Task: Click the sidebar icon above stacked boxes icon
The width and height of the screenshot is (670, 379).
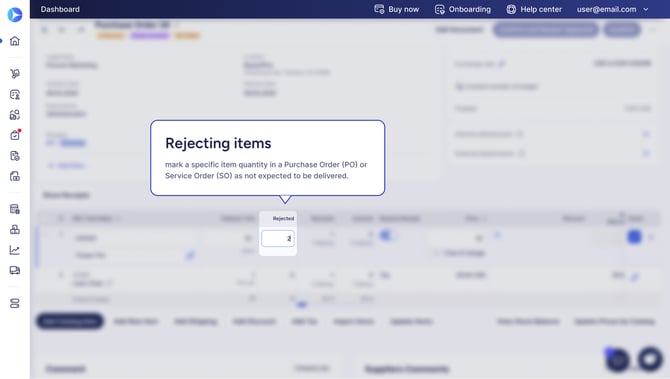Action: (x=15, y=209)
